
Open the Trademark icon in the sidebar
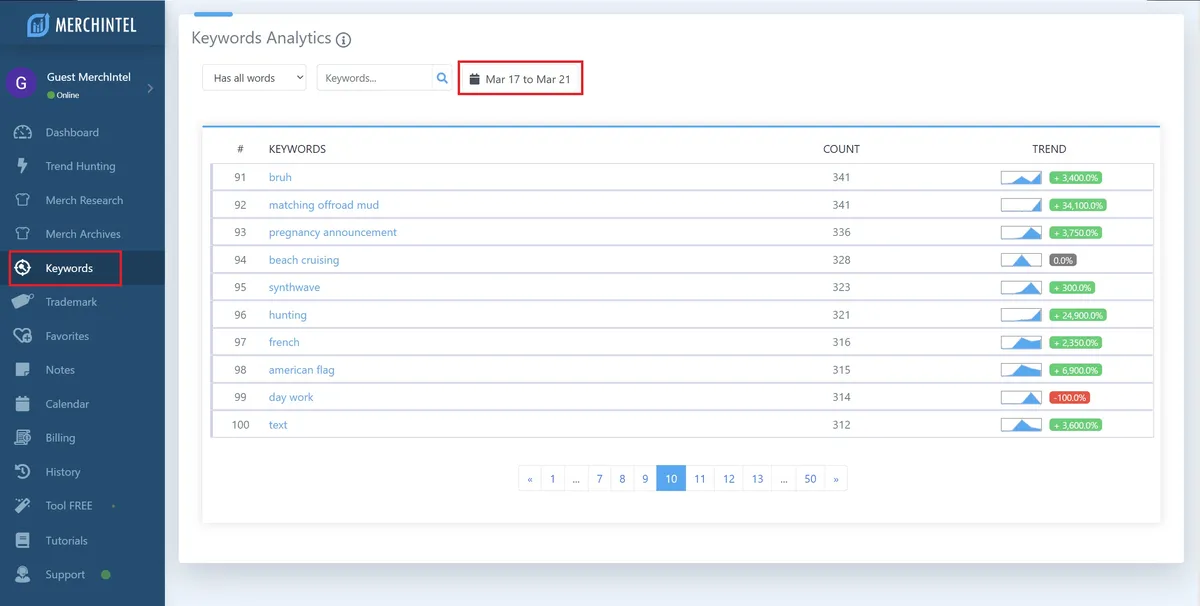[x=24, y=301]
